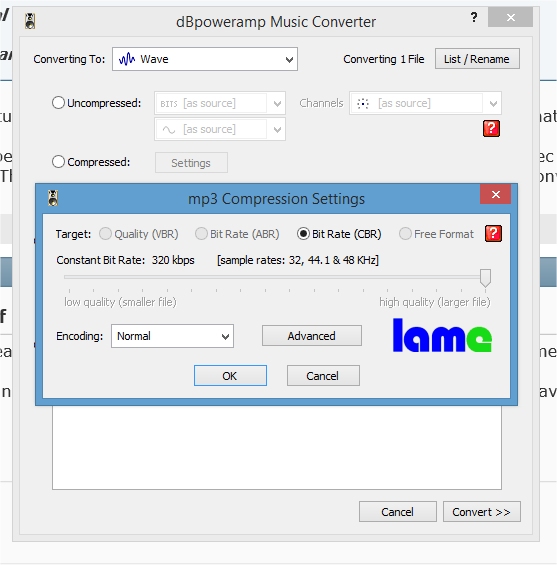Open the Converting To Wave dropdown
The width and height of the screenshot is (557, 565).
(205, 59)
